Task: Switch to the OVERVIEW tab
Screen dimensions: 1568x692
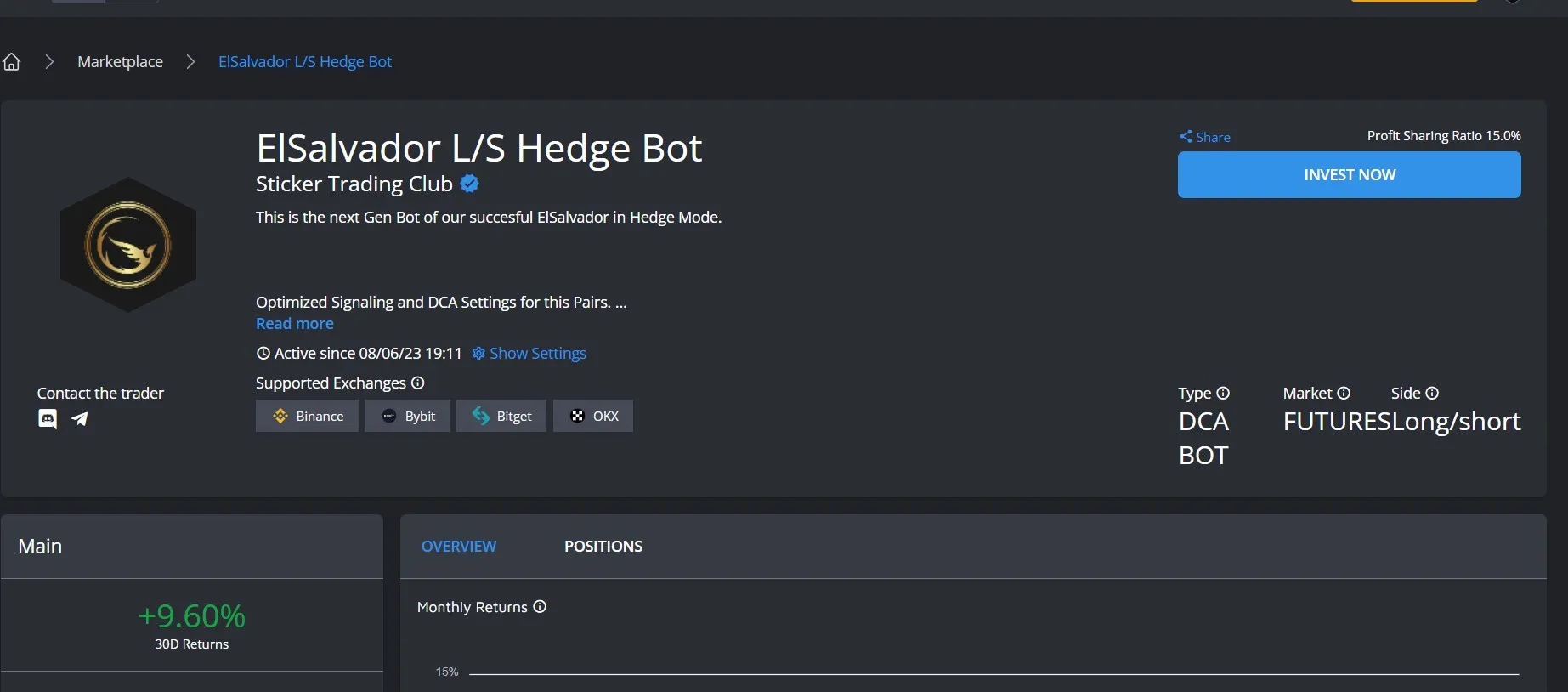Action: point(459,546)
